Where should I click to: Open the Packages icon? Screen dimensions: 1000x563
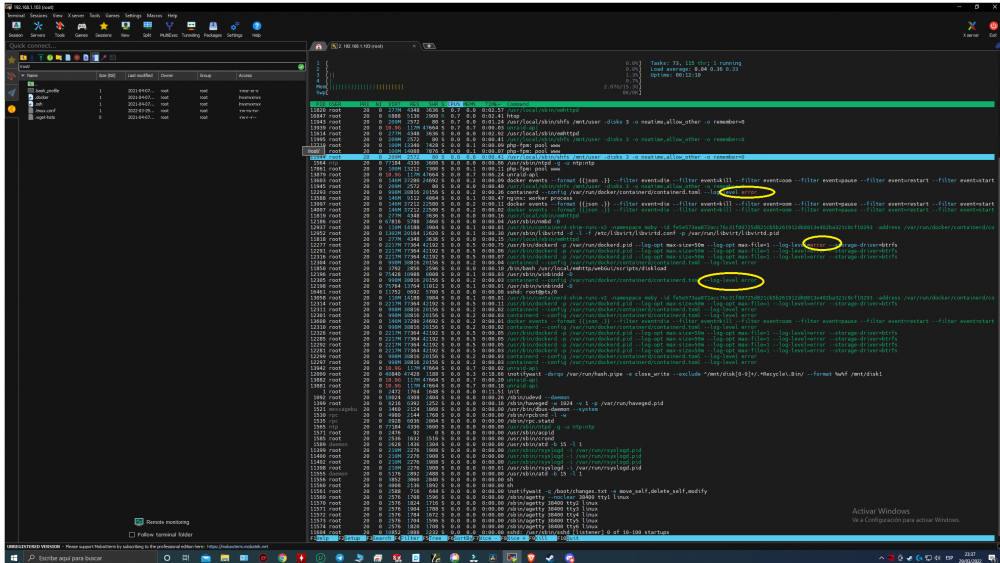[213, 29]
